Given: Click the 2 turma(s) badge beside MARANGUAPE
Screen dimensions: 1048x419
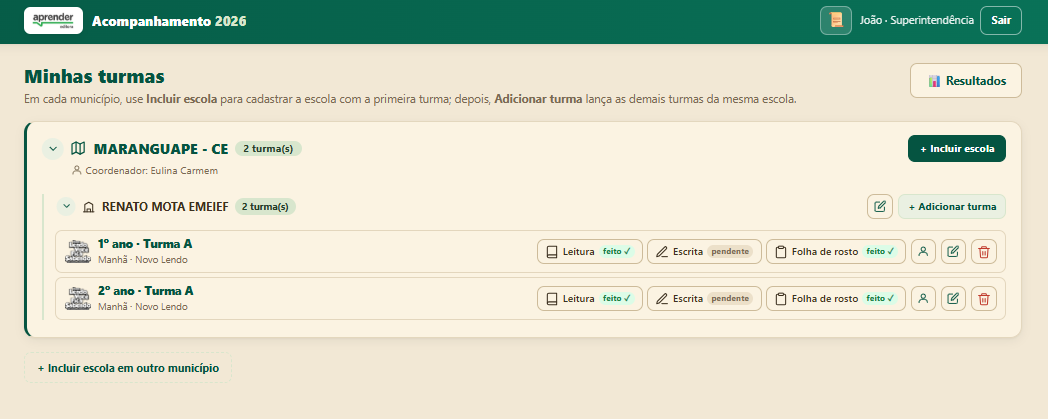Looking at the screenshot, I should 268,148.
